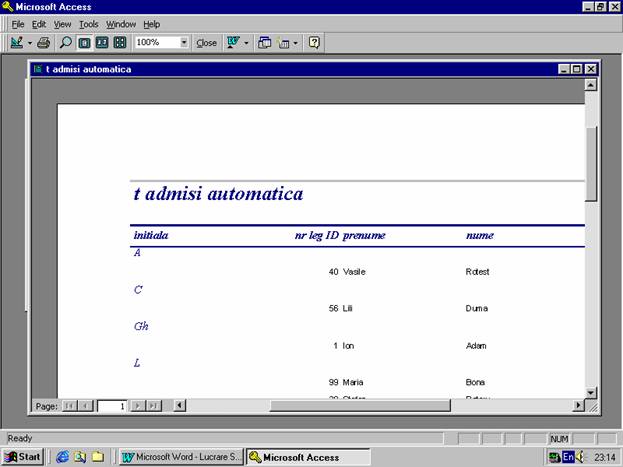Expand the OfficeLinks dropdown arrow

[247, 43]
